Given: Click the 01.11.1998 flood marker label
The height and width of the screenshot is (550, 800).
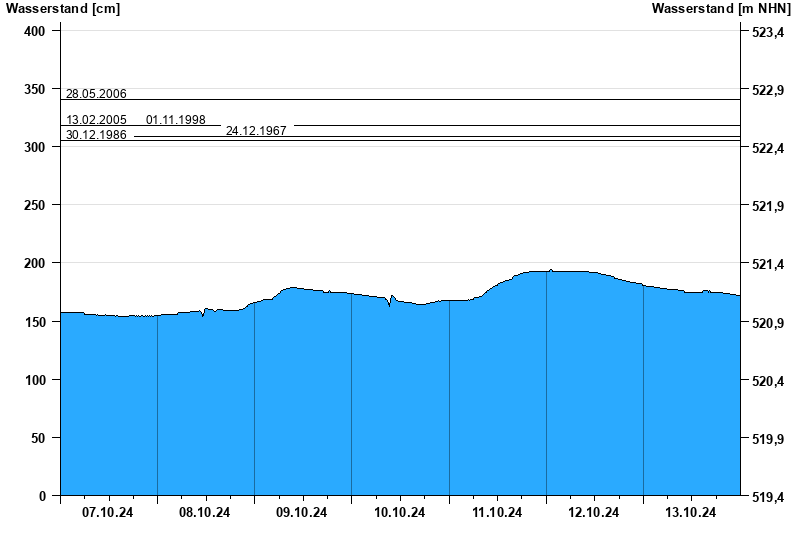Looking at the screenshot, I should (x=176, y=120).
